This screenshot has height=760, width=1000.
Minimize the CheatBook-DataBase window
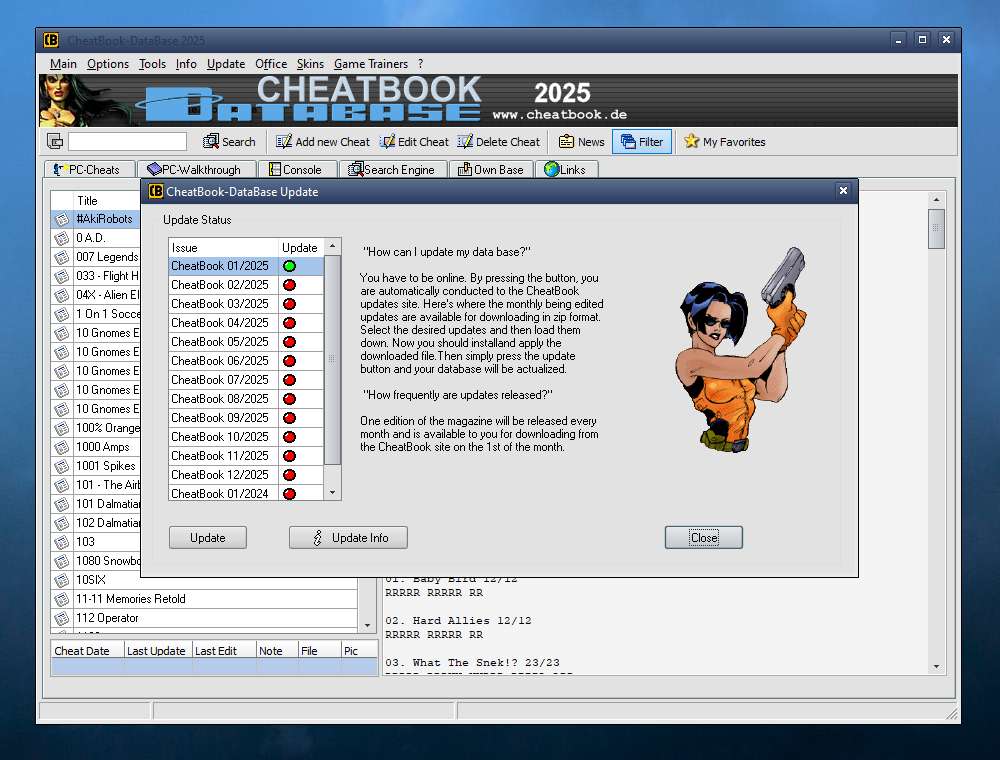point(899,40)
